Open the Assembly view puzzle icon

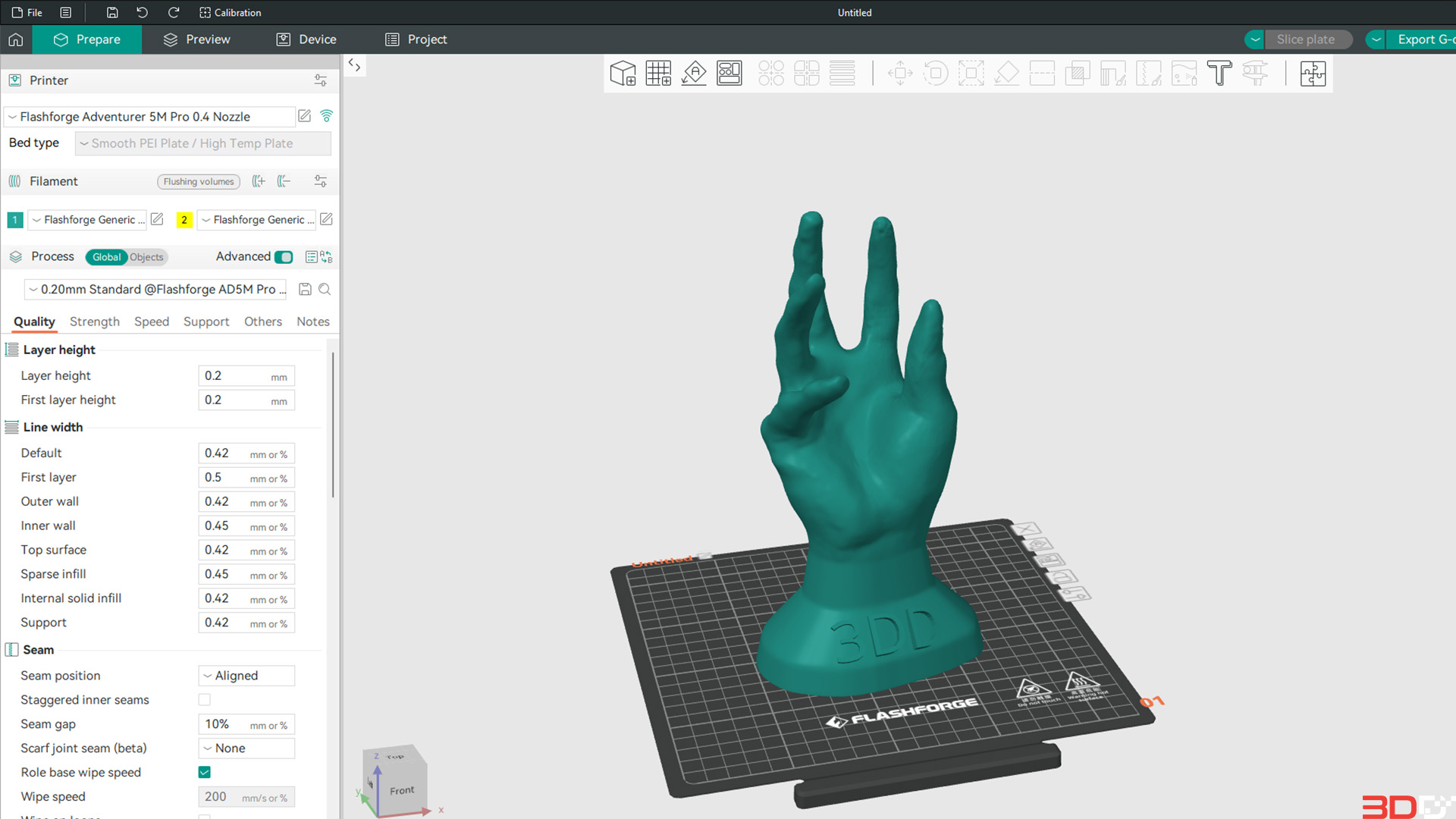pos(1313,74)
